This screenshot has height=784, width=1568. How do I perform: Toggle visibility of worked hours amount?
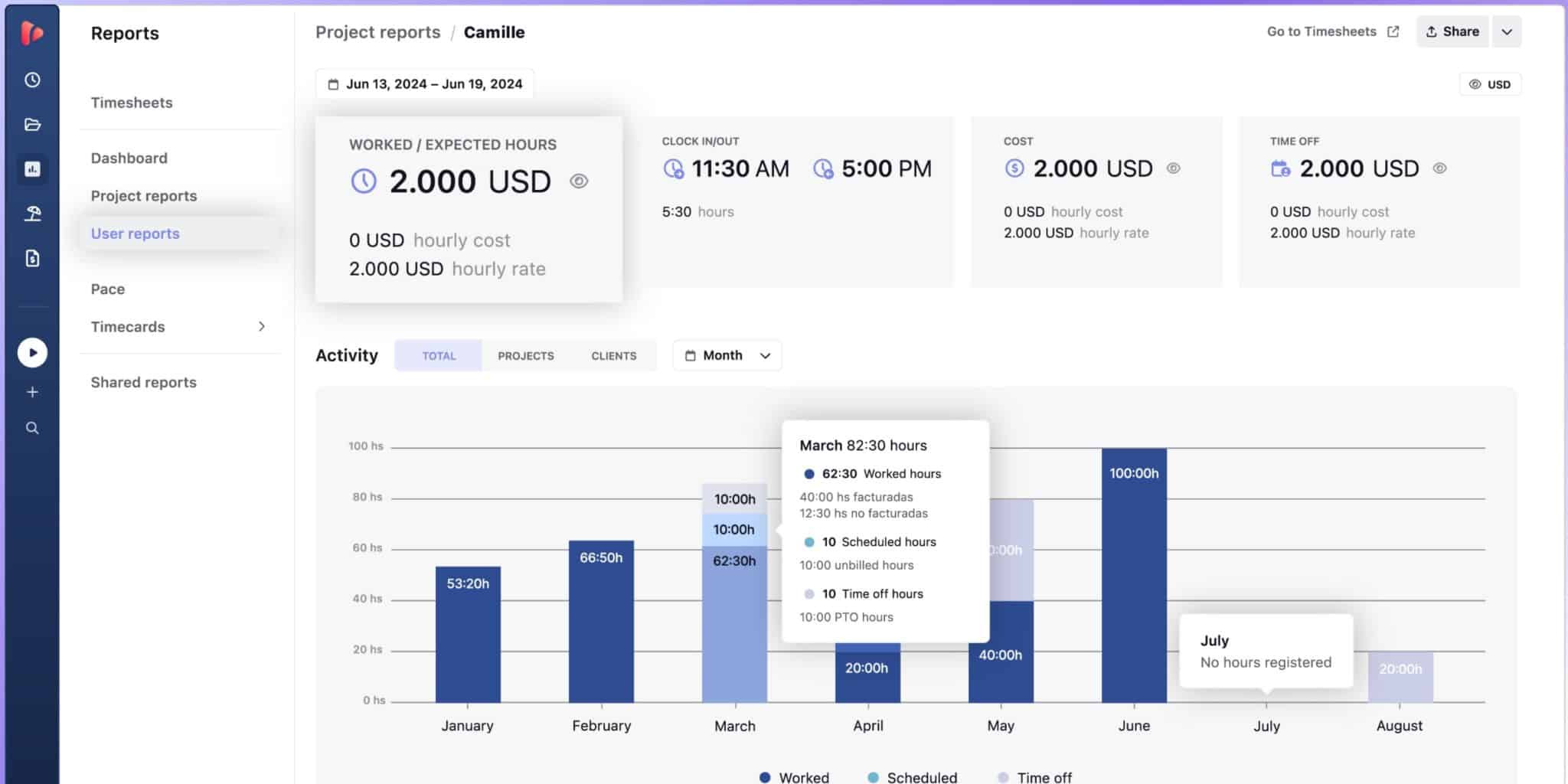click(x=579, y=181)
